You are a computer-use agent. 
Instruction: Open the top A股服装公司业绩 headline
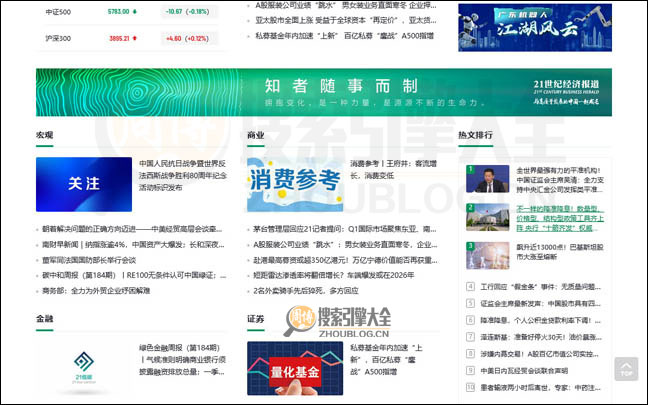click(345, 5)
